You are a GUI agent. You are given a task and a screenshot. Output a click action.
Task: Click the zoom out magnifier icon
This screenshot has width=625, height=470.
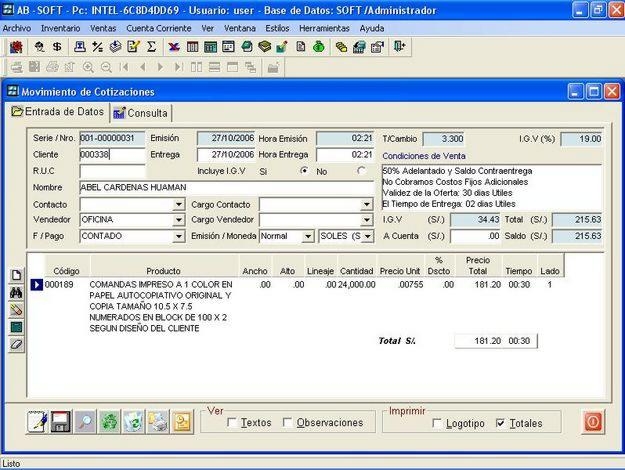pos(106,67)
